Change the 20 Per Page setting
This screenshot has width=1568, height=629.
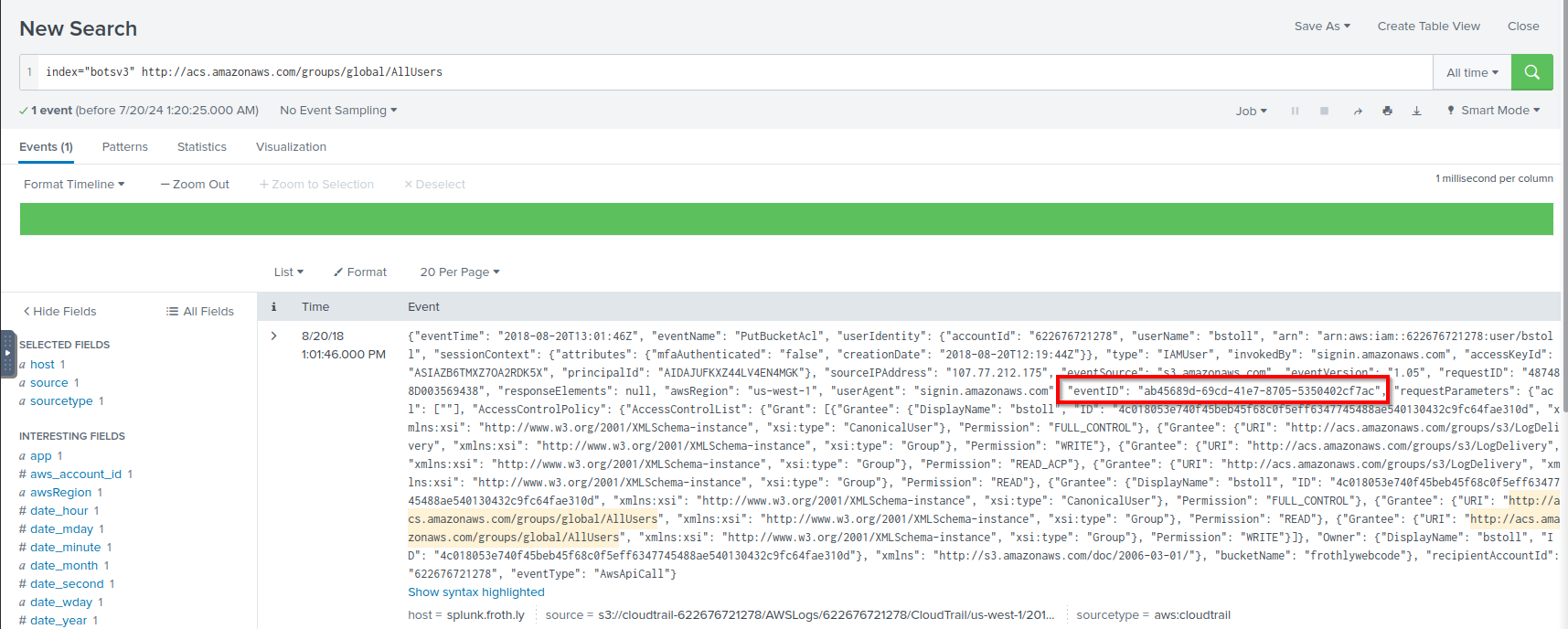pos(460,272)
